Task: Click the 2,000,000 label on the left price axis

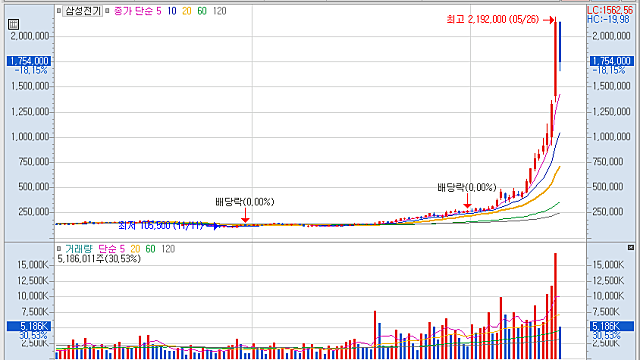Action: pyautogui.click(x=29, y=36)
